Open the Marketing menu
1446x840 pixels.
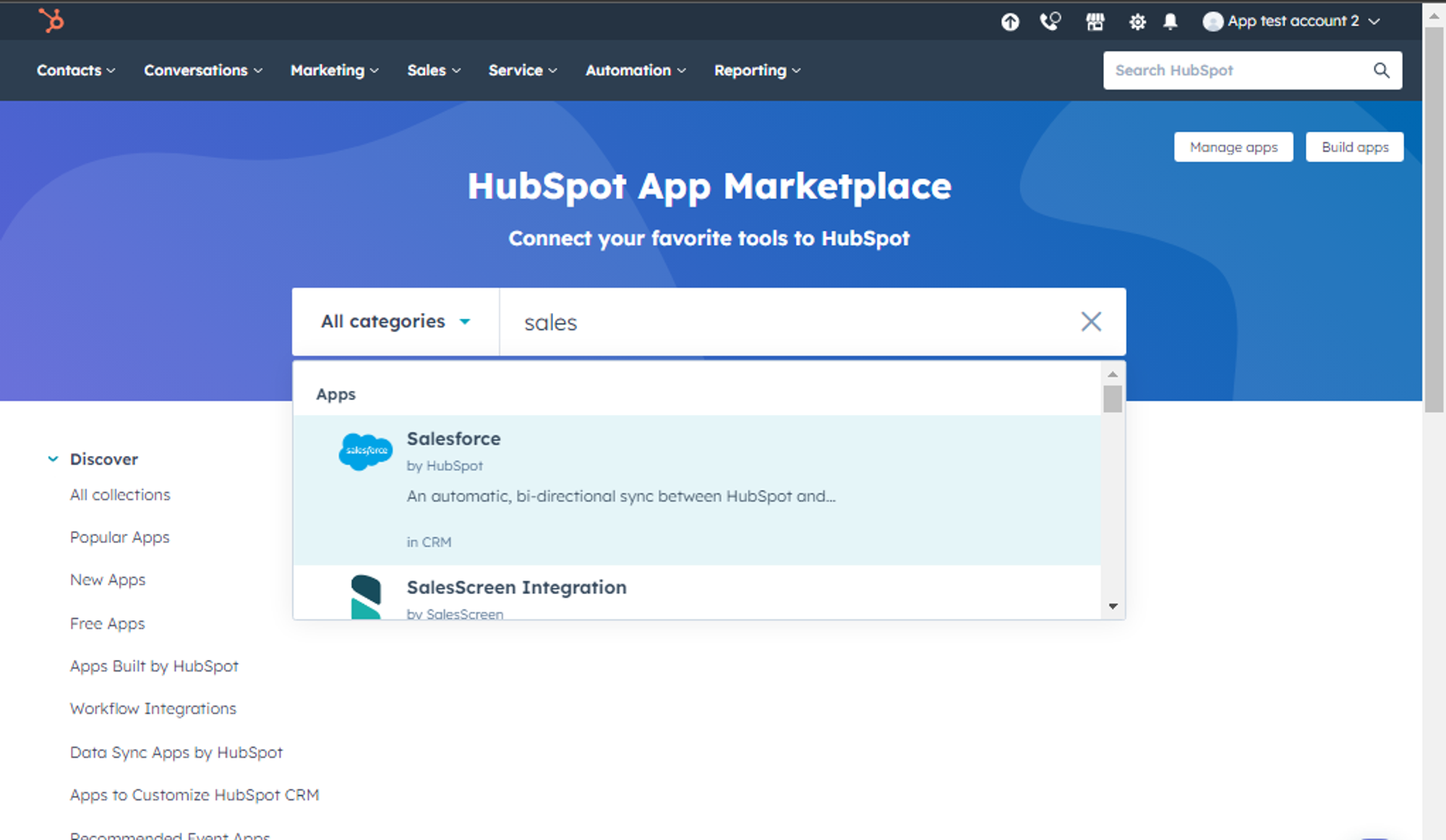[335, 70]
